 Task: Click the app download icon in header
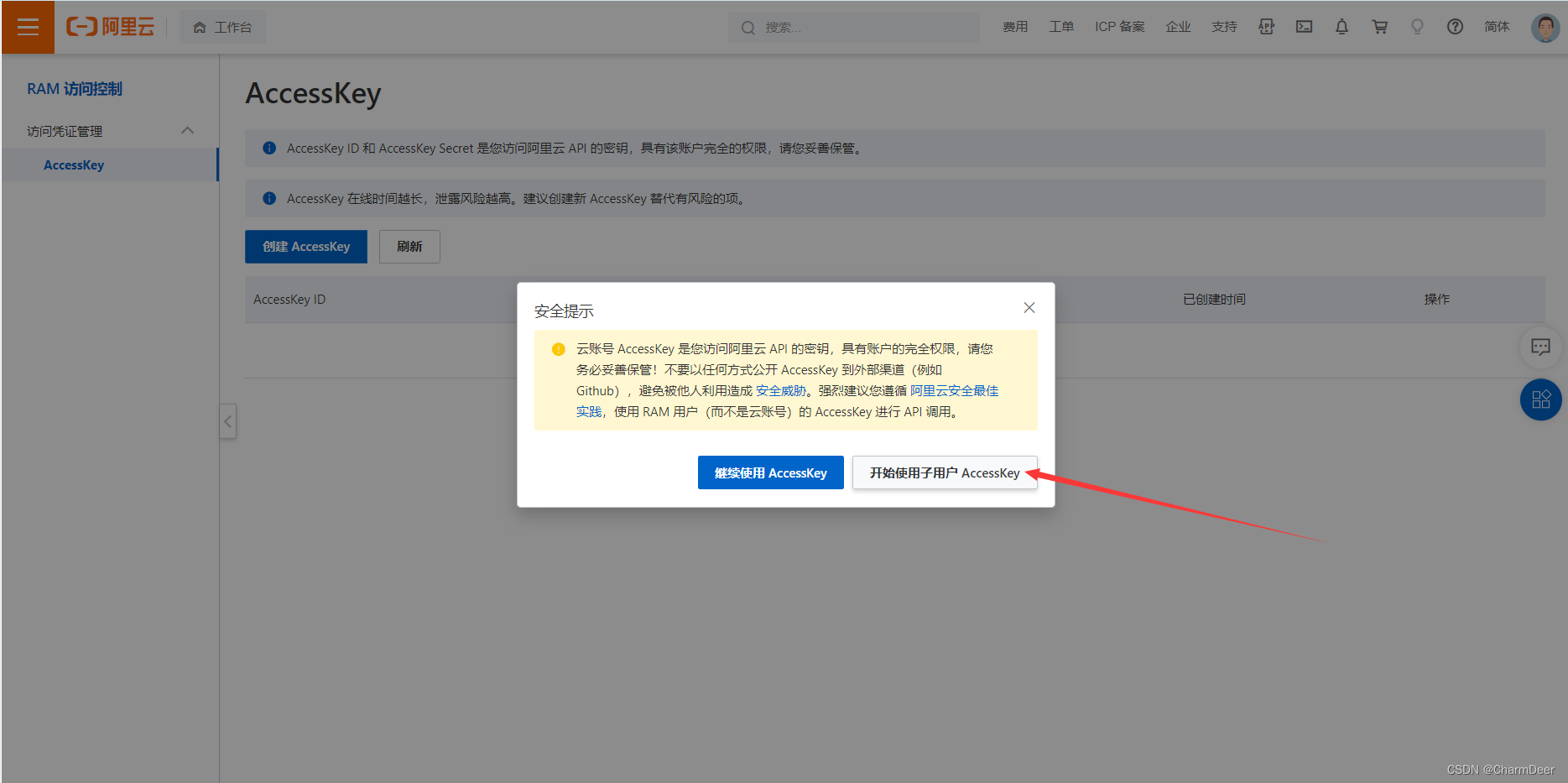tap(1266, 27)
